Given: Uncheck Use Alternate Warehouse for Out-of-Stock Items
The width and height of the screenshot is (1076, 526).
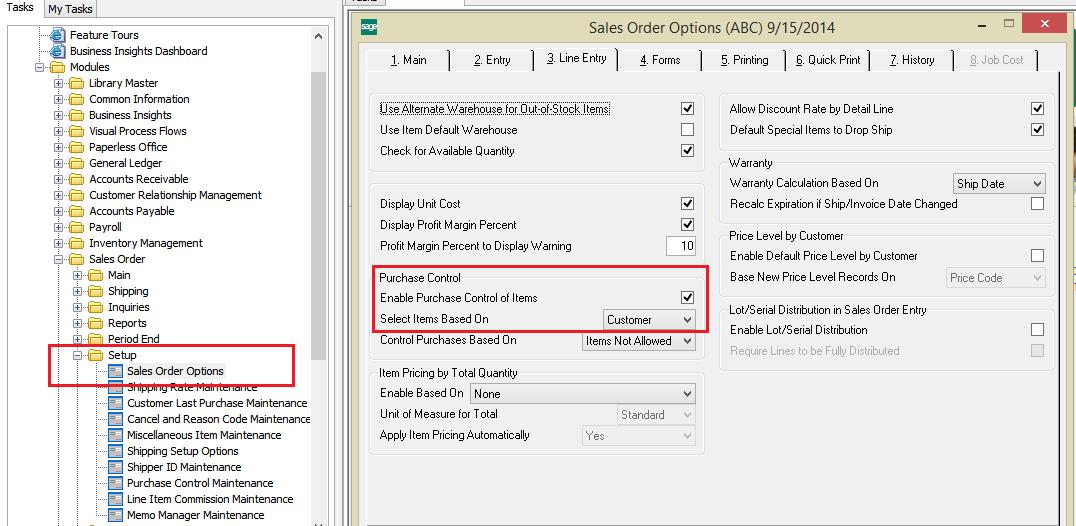Looking at the screenshot, I should pyautogui.click(x=687, y=108).
